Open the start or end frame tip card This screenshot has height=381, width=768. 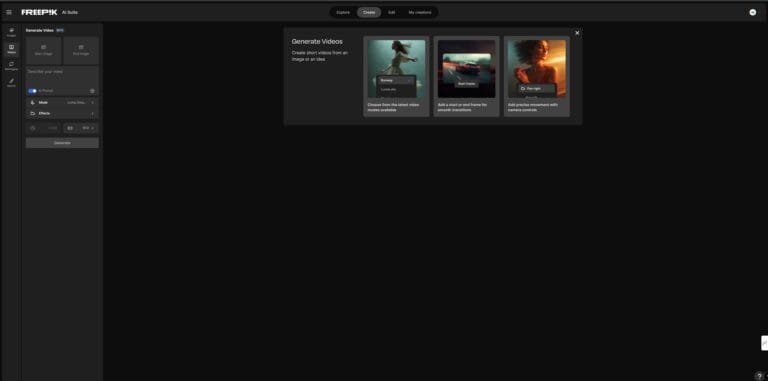466,76
